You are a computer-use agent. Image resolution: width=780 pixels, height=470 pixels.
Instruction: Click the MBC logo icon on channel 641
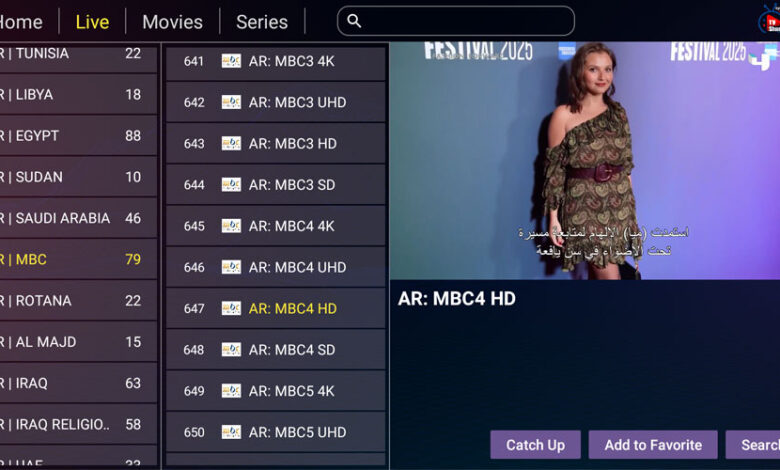point(231,61)
